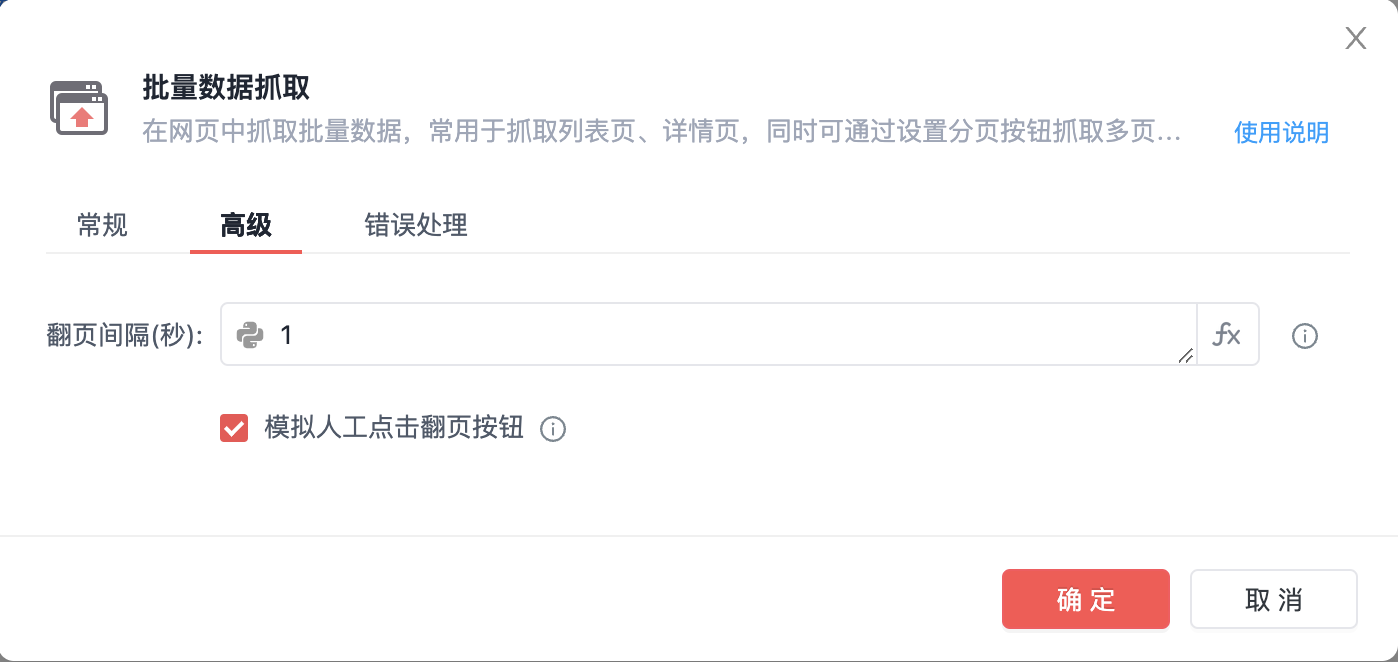Open the 使用说明 link
The height and width of the screenshot is (662, 1398).
1282,132
